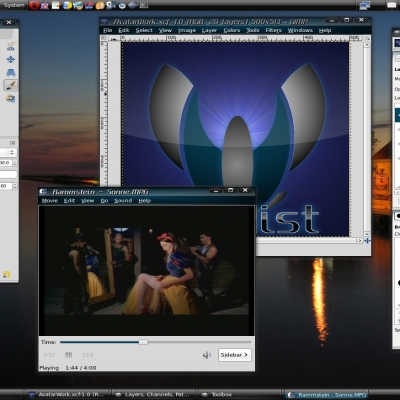Open the mode combo box in tool options
The height and width of the screenshot is (400, 400).
click(x=8, y=152)
